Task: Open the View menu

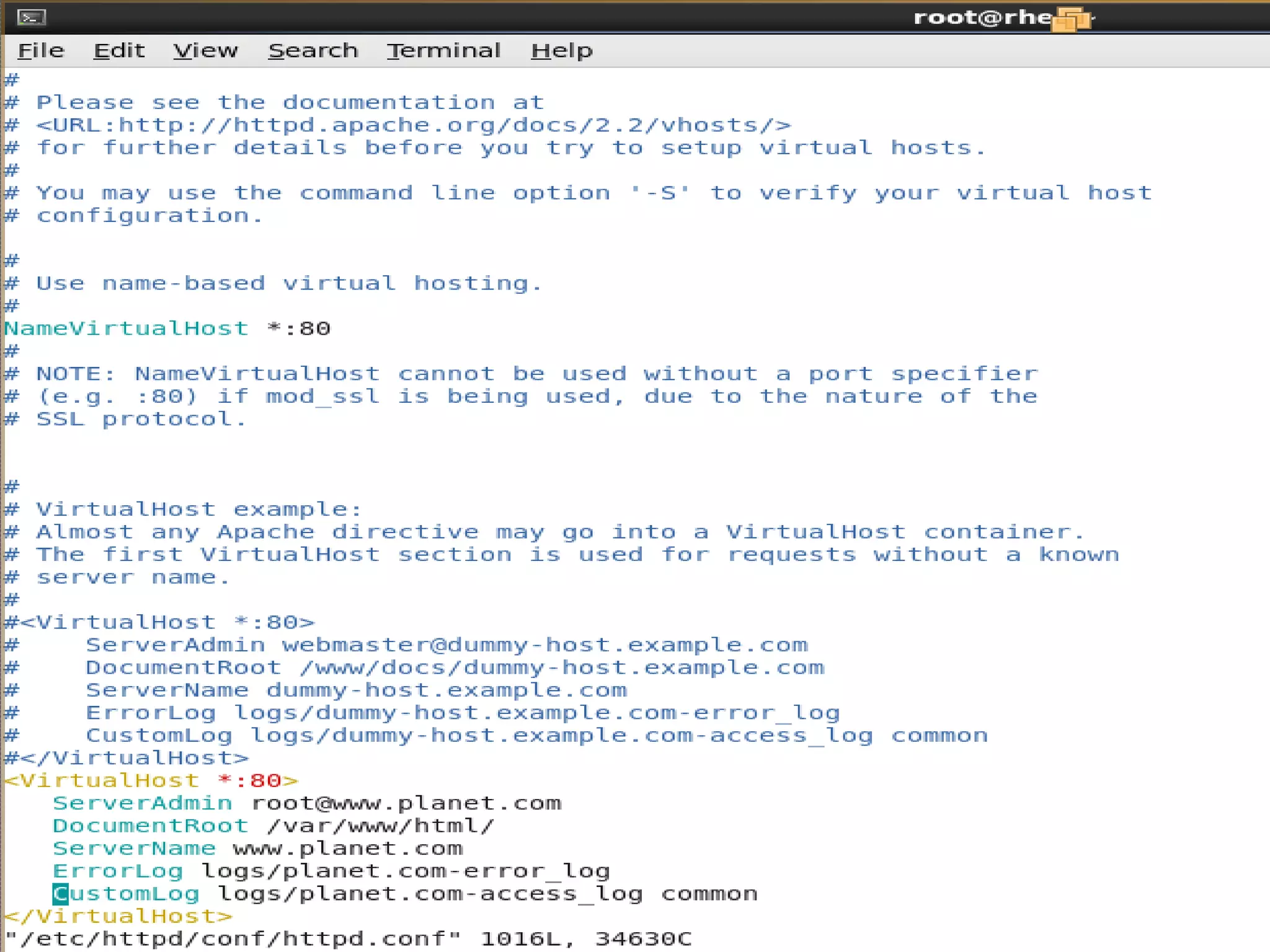Action: 205,51
